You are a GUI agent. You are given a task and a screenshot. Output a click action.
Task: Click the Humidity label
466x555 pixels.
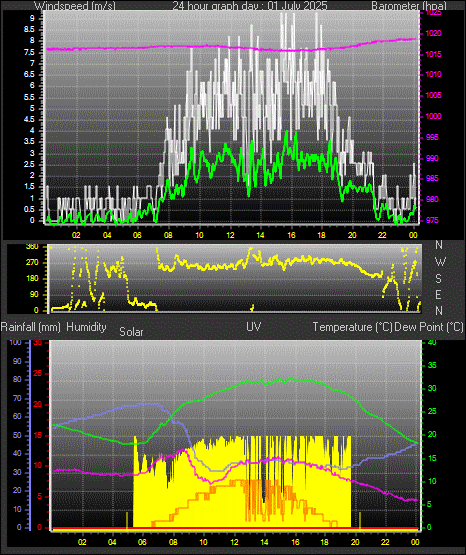(x=86, y=327)
